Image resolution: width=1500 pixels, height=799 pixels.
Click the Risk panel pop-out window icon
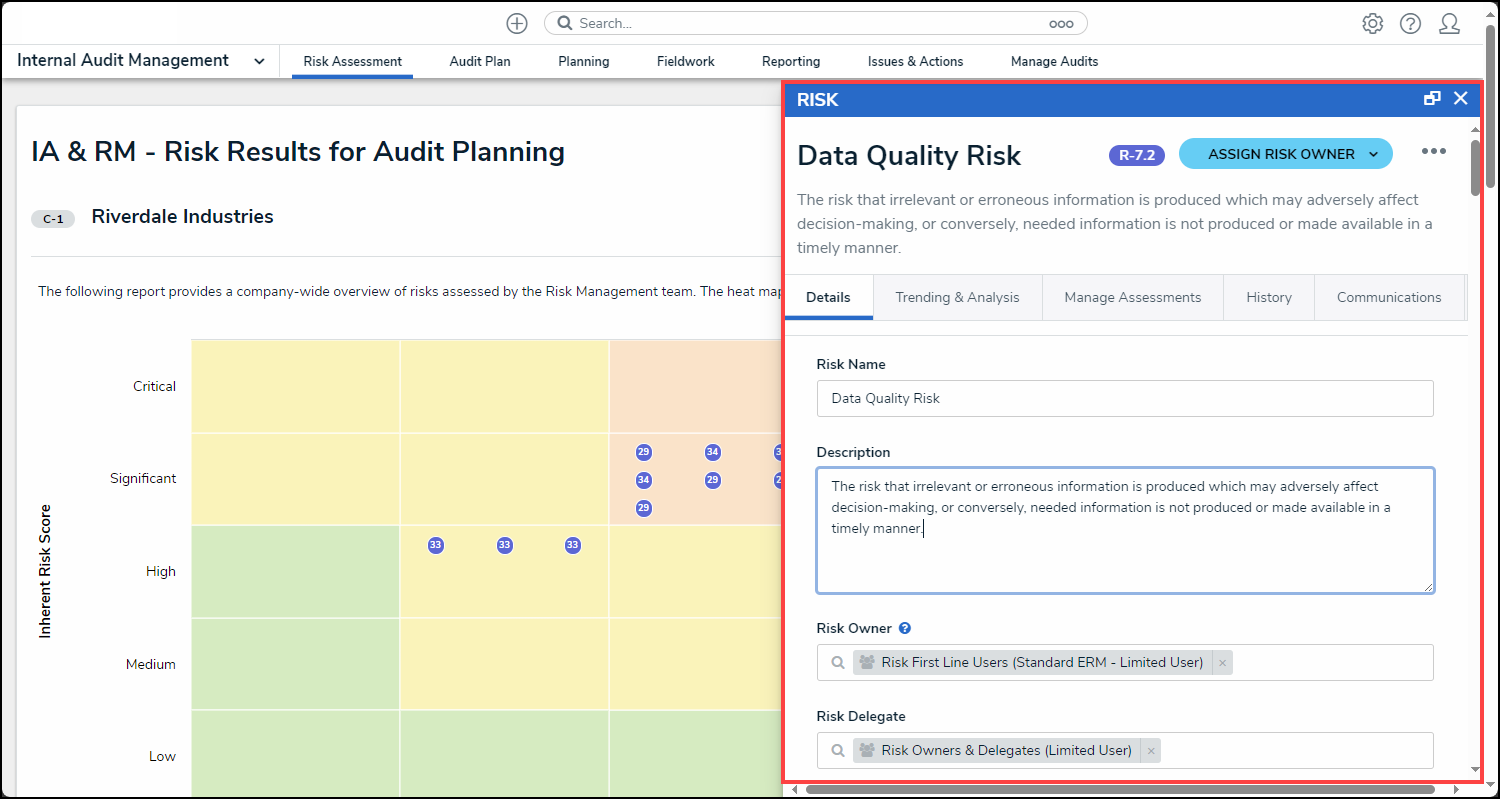1432,98
